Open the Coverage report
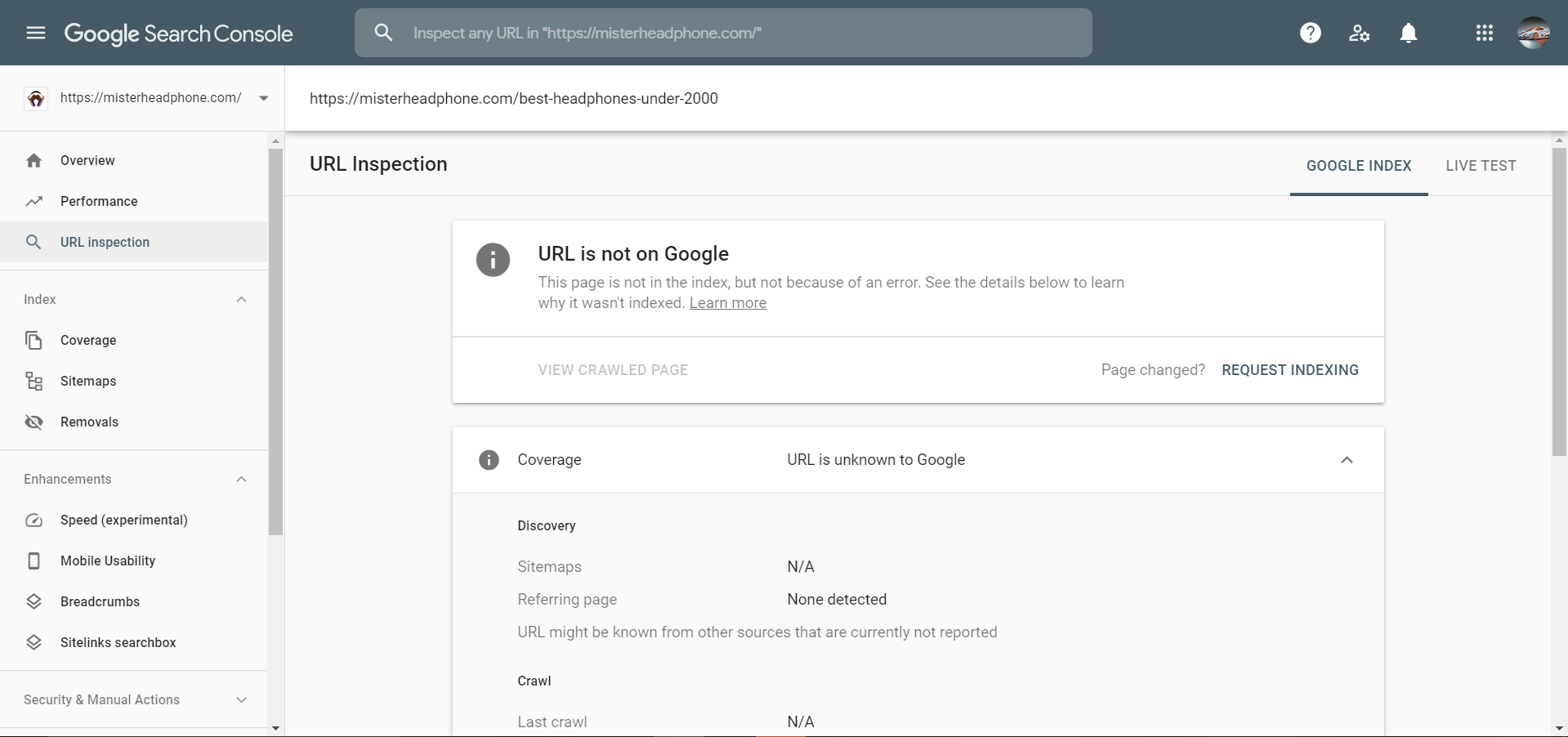 point(134,340)
